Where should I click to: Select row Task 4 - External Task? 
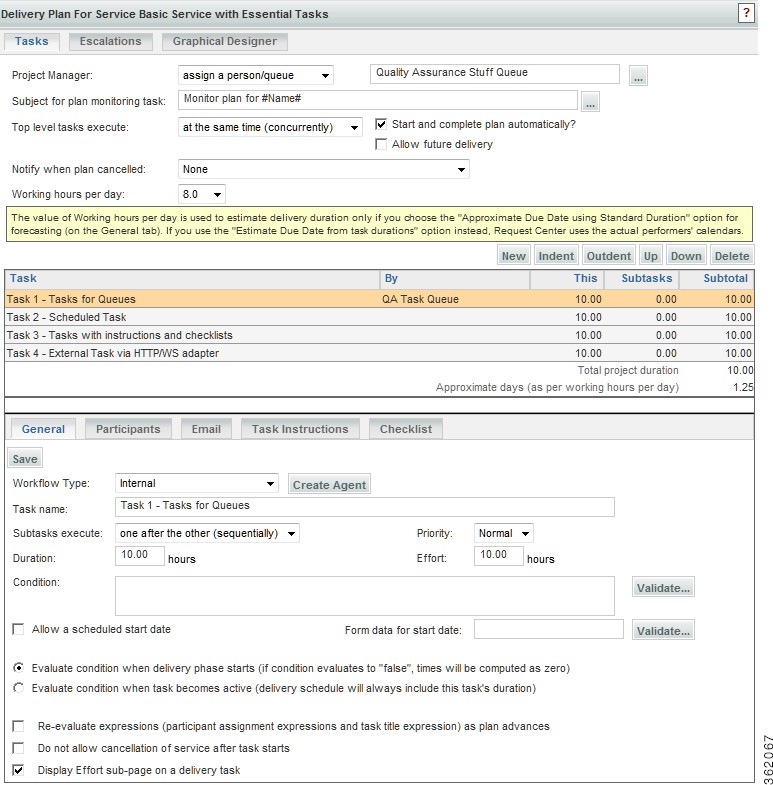(x=379, y=353)
